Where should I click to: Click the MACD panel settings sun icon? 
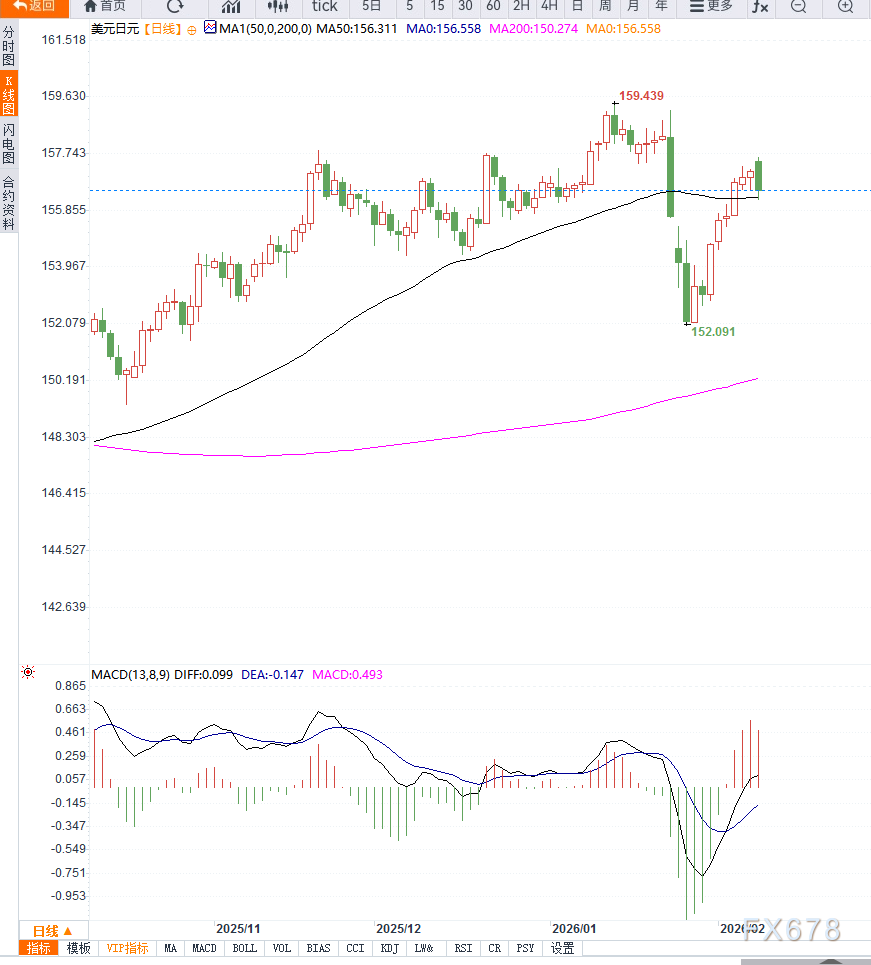tap(28, 673)
